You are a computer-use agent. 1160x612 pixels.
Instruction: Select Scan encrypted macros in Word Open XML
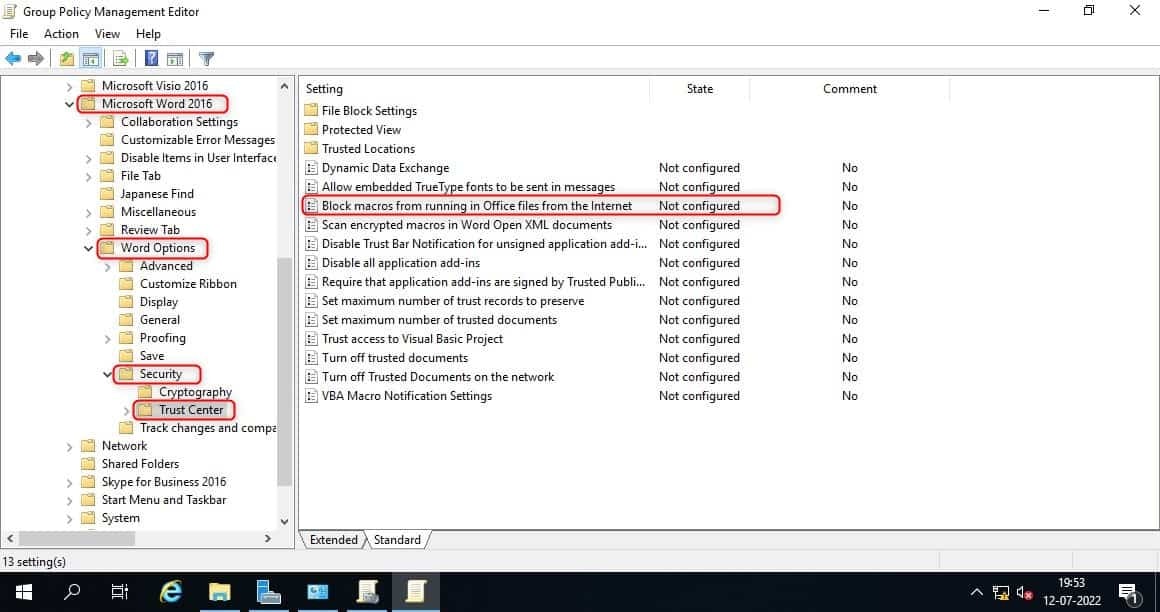(x=467, y=225)
